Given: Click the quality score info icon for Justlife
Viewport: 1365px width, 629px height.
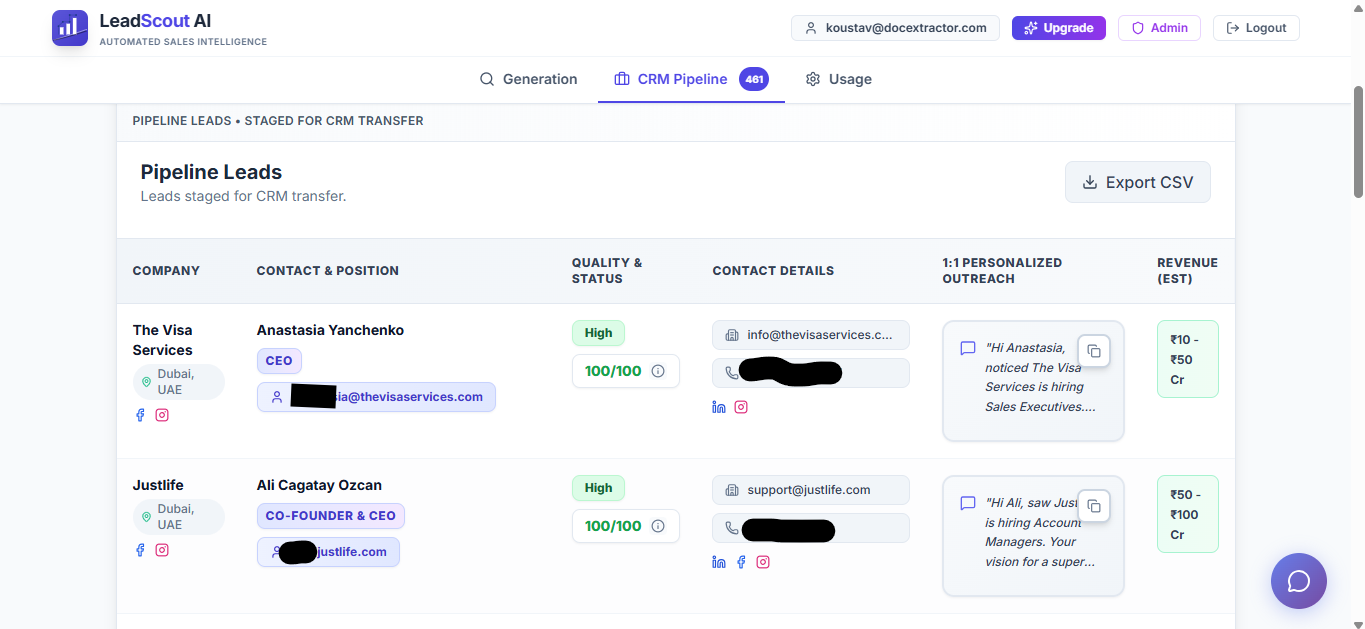Looking at the screenshot, I should [658, 525].
